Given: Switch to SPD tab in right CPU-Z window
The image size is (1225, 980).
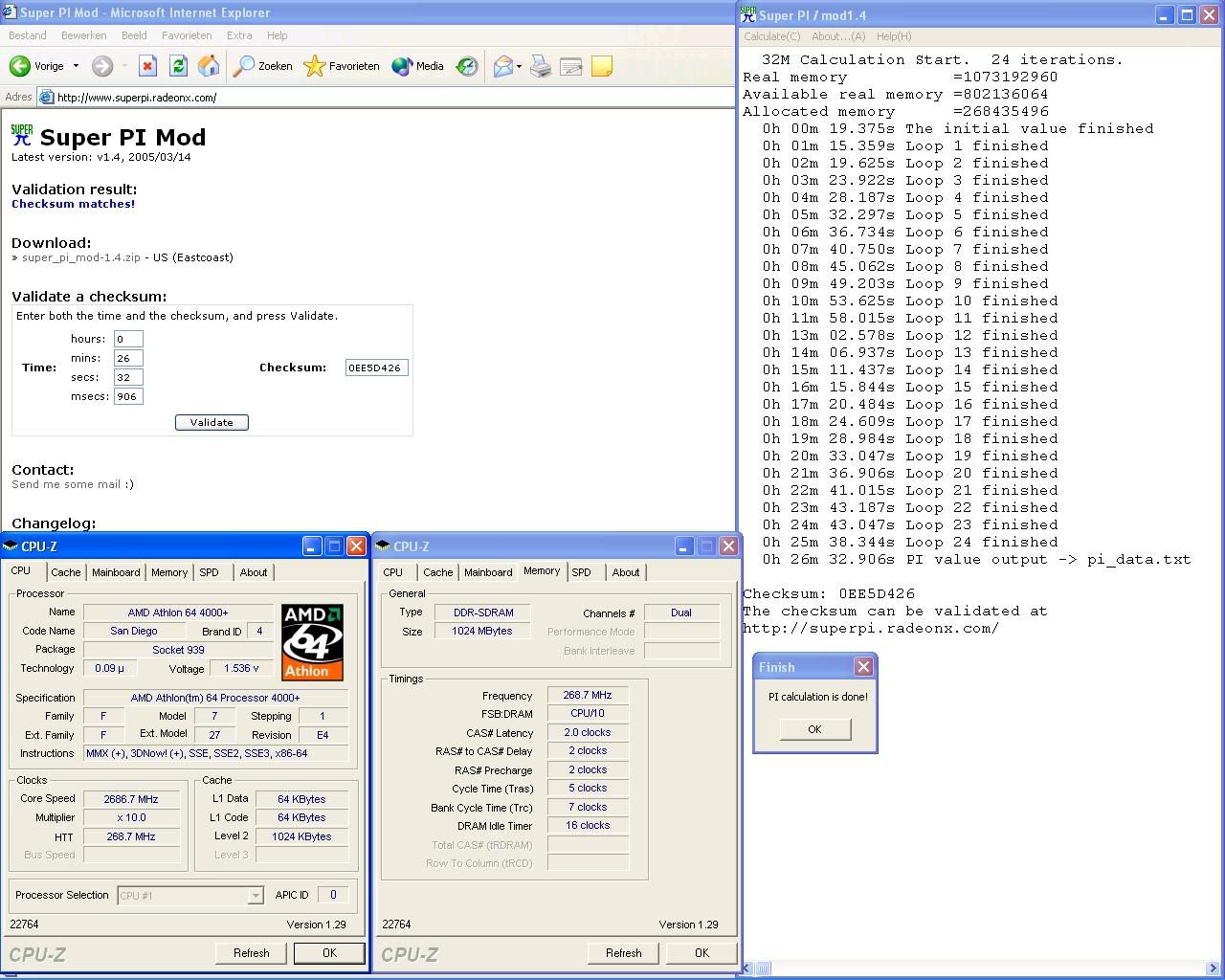Looking at the screenshot, I should pos(581,572).
